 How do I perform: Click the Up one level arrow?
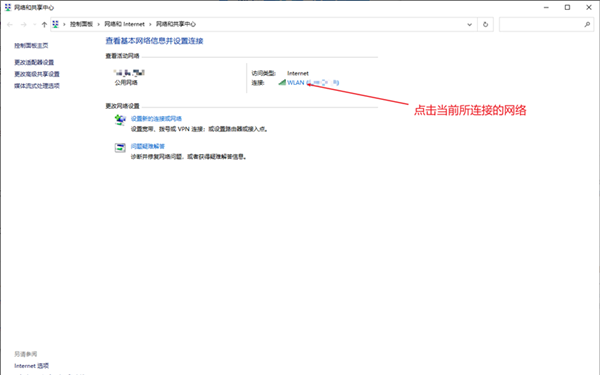tap(44, 24)
